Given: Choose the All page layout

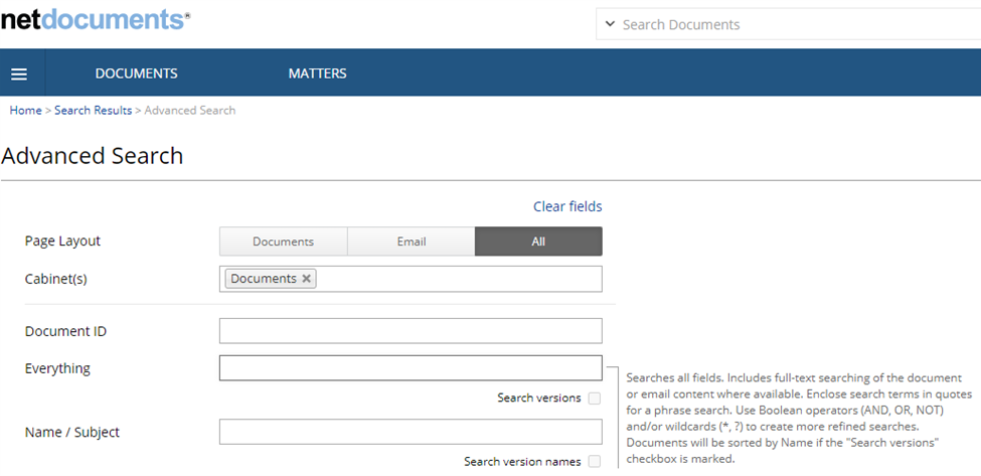Looking at the screenshot, I should (x=538, y=242).
